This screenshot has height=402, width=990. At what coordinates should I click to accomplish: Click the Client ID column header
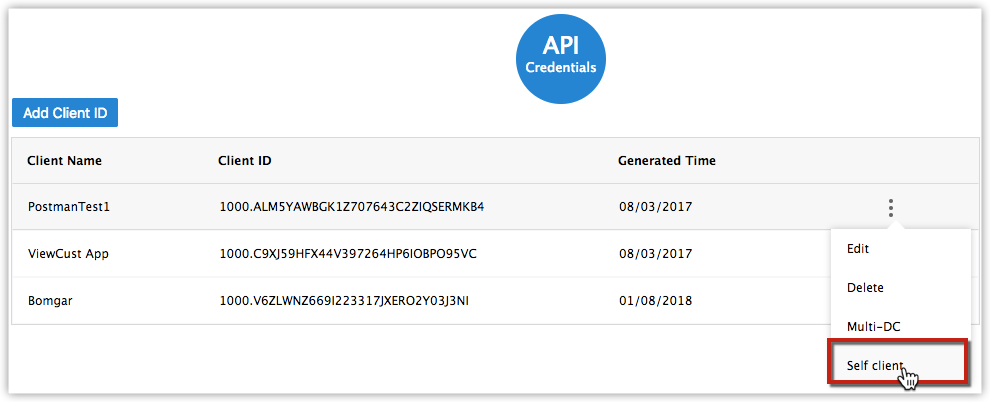click(245, 160)
